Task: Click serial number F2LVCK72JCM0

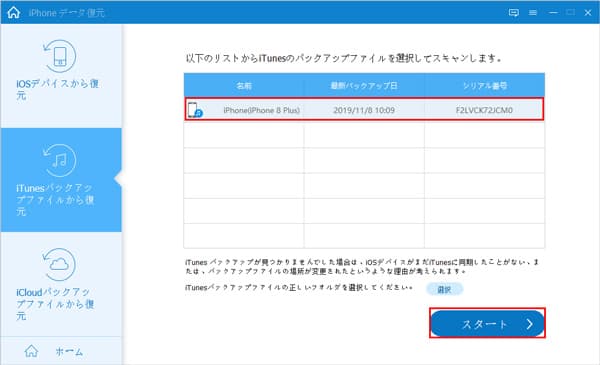Action: [x=484, y=110]
